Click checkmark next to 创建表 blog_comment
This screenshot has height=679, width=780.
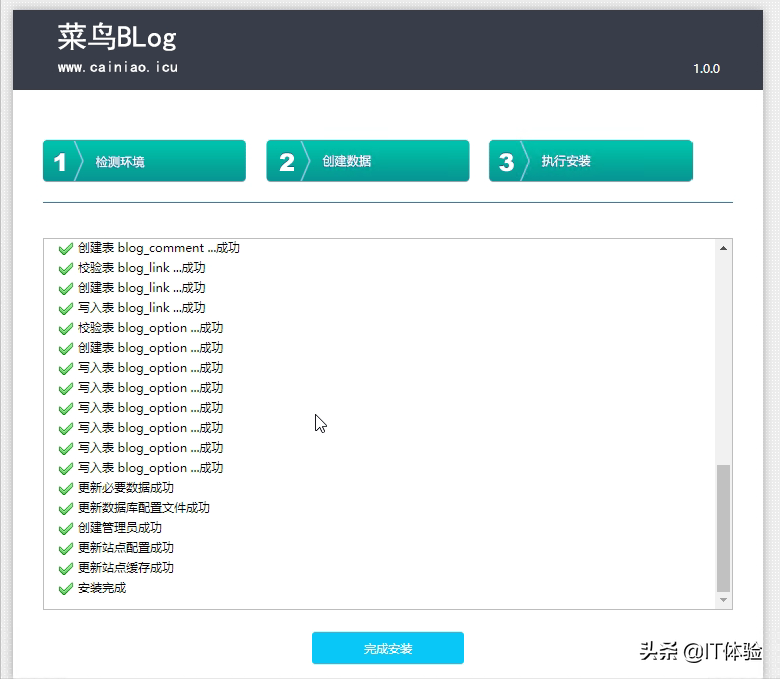[66, 248]
